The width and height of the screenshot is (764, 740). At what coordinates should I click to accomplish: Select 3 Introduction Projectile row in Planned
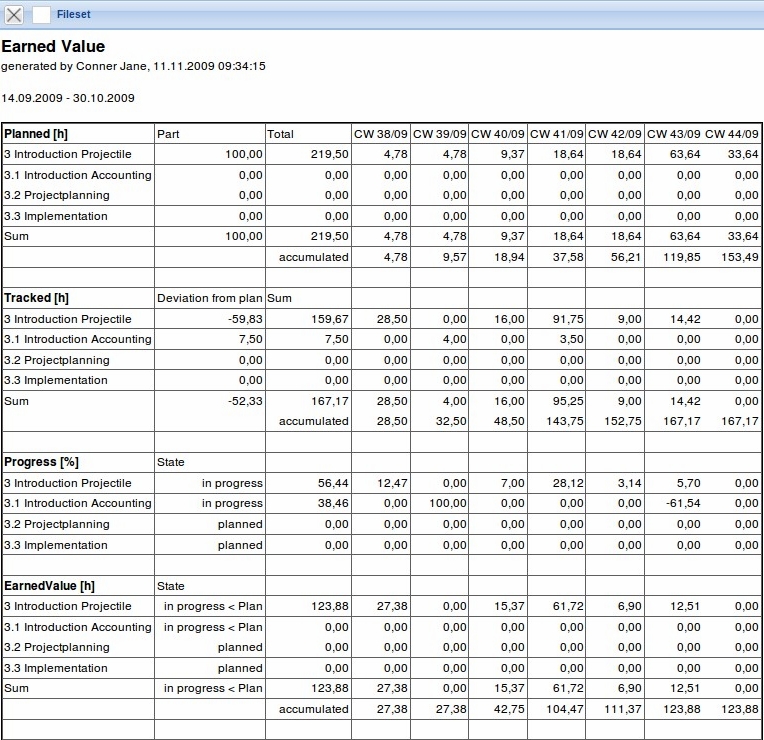tap(68, 154)
